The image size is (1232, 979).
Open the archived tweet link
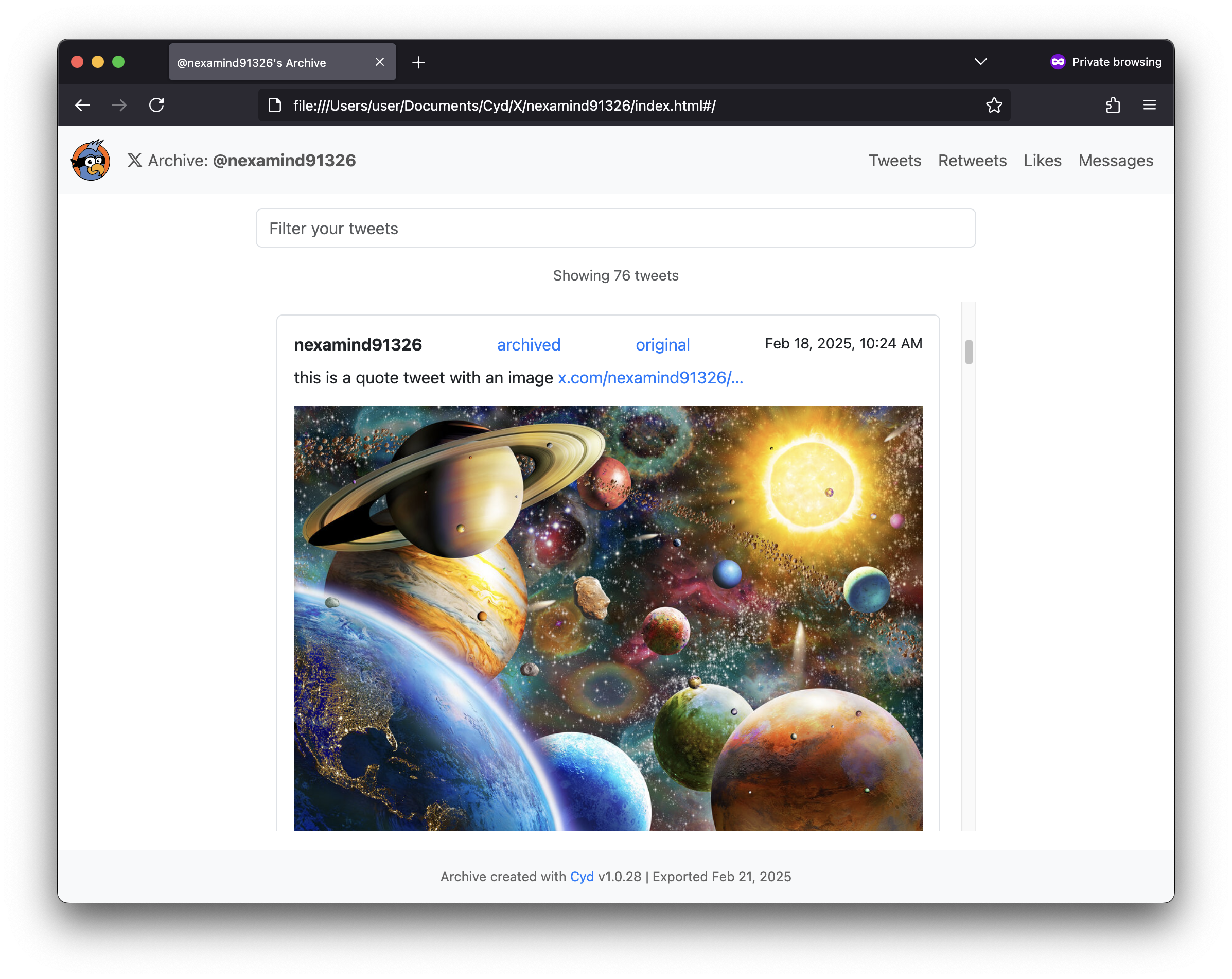[528, 345]
